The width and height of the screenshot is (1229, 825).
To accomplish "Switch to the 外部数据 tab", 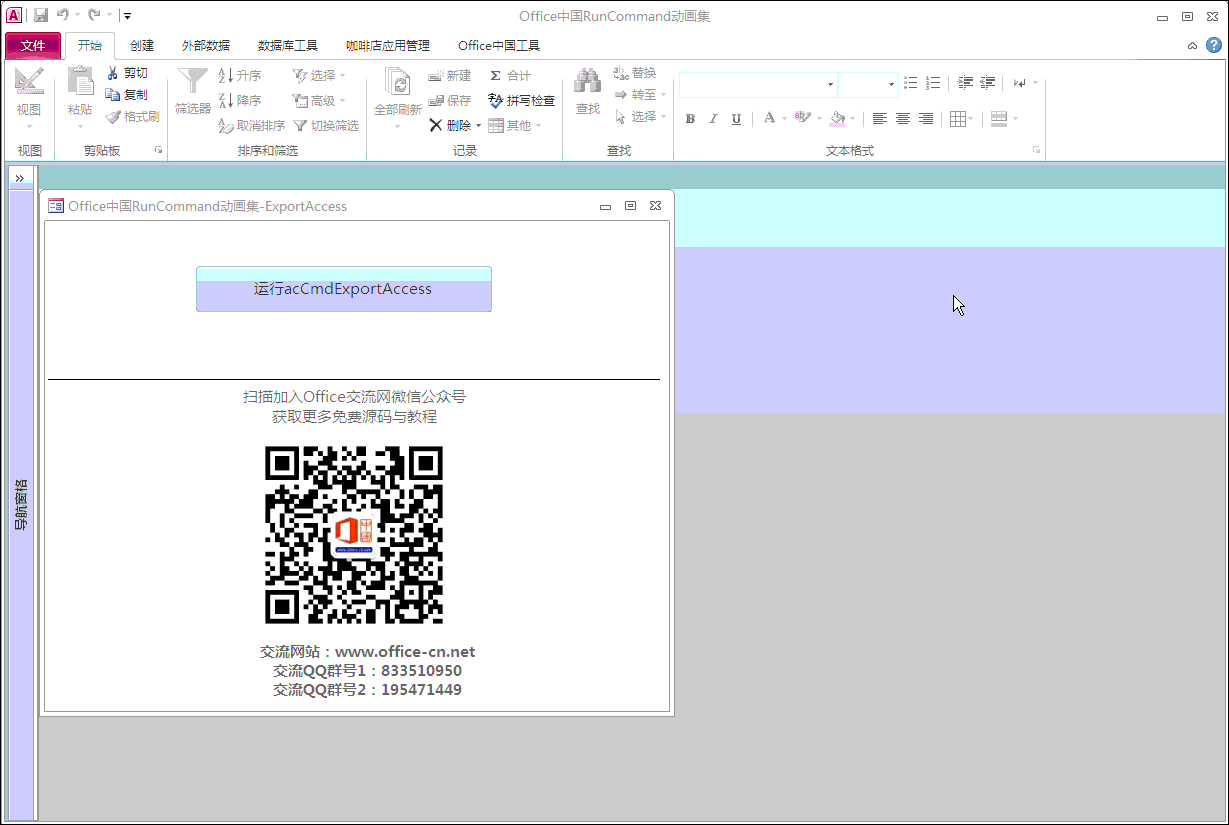I will 206,46.
